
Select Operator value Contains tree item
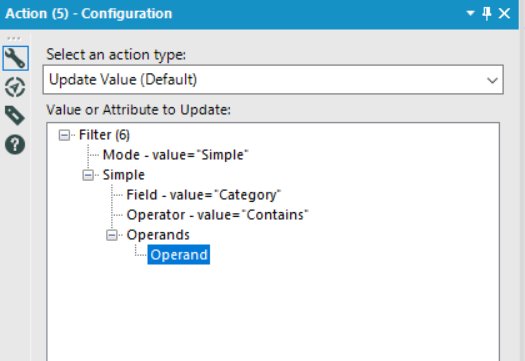217,215
